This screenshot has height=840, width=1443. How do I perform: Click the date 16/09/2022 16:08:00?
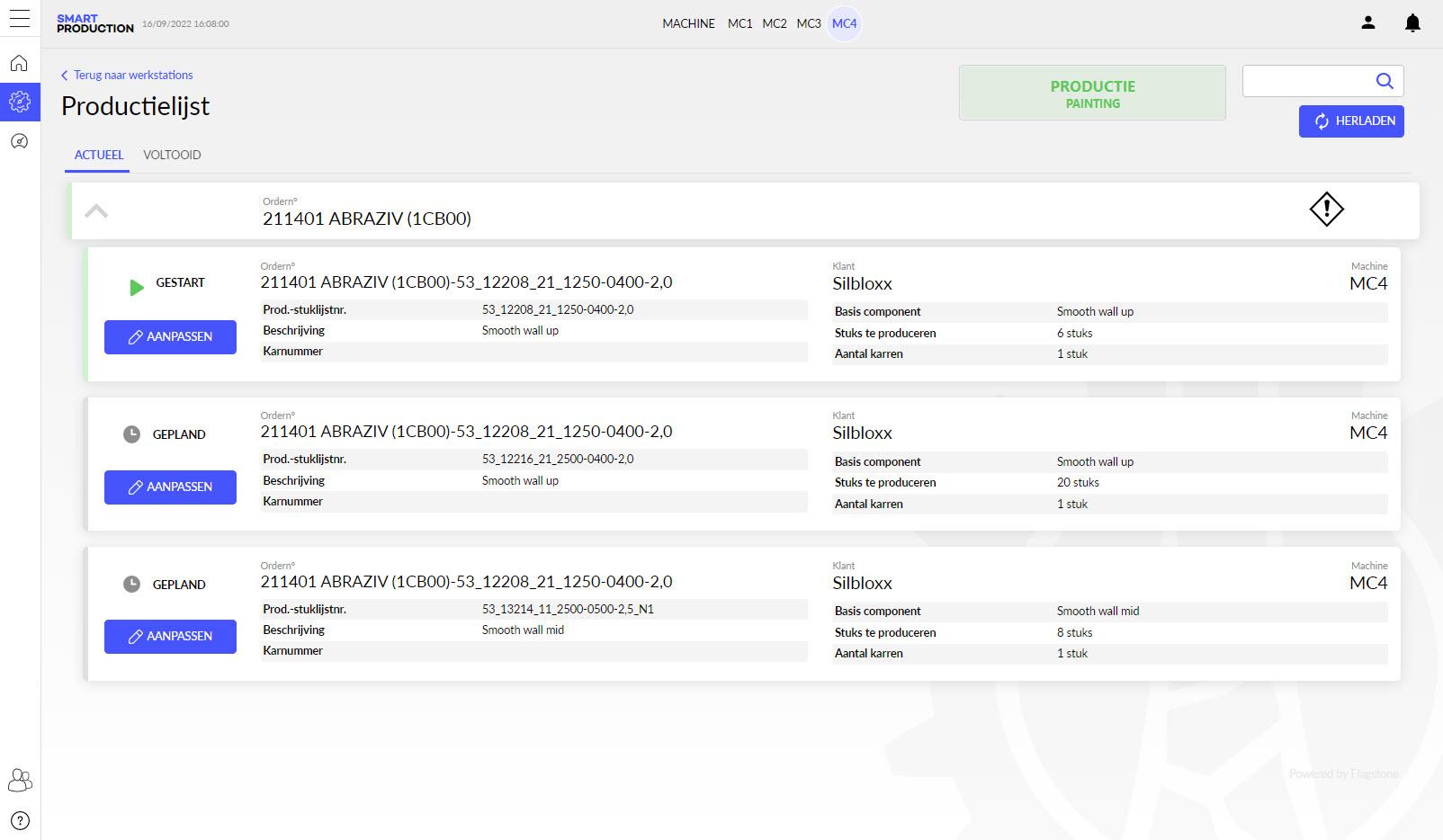tap(185, 24)
